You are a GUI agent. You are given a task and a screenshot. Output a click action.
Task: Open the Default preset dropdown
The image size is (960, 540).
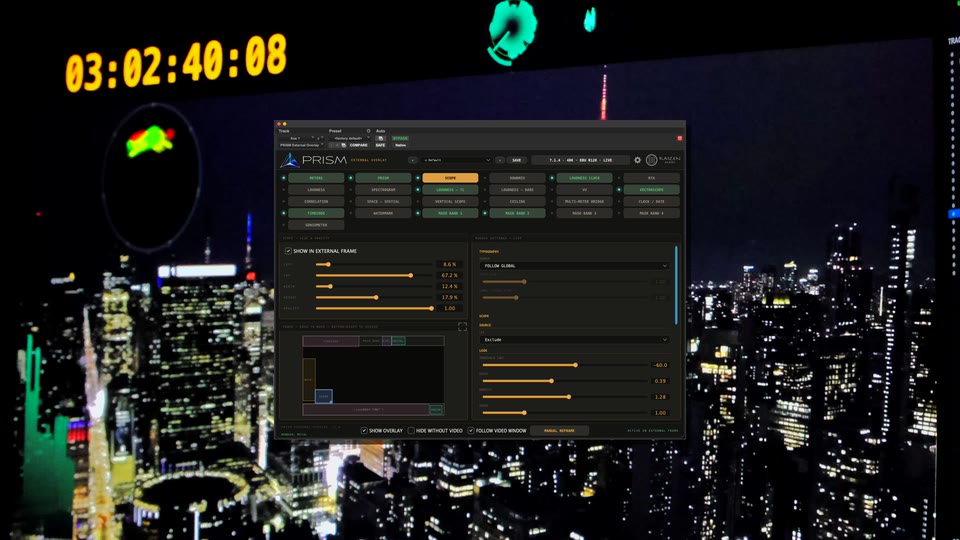click(x=456, y=160)
